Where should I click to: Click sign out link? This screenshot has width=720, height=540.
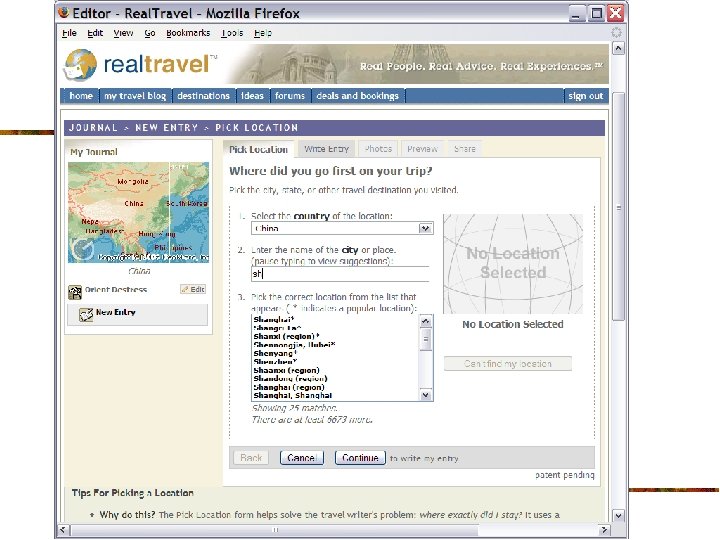[585, 96]
